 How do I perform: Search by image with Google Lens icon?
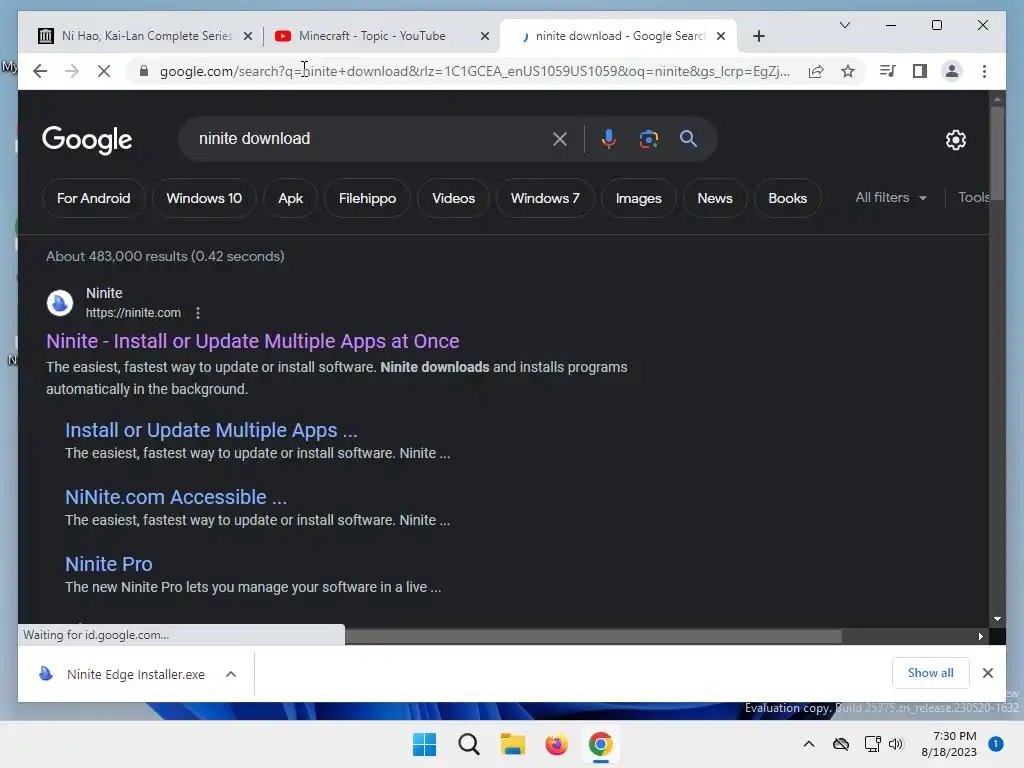[x=648, y=139]
